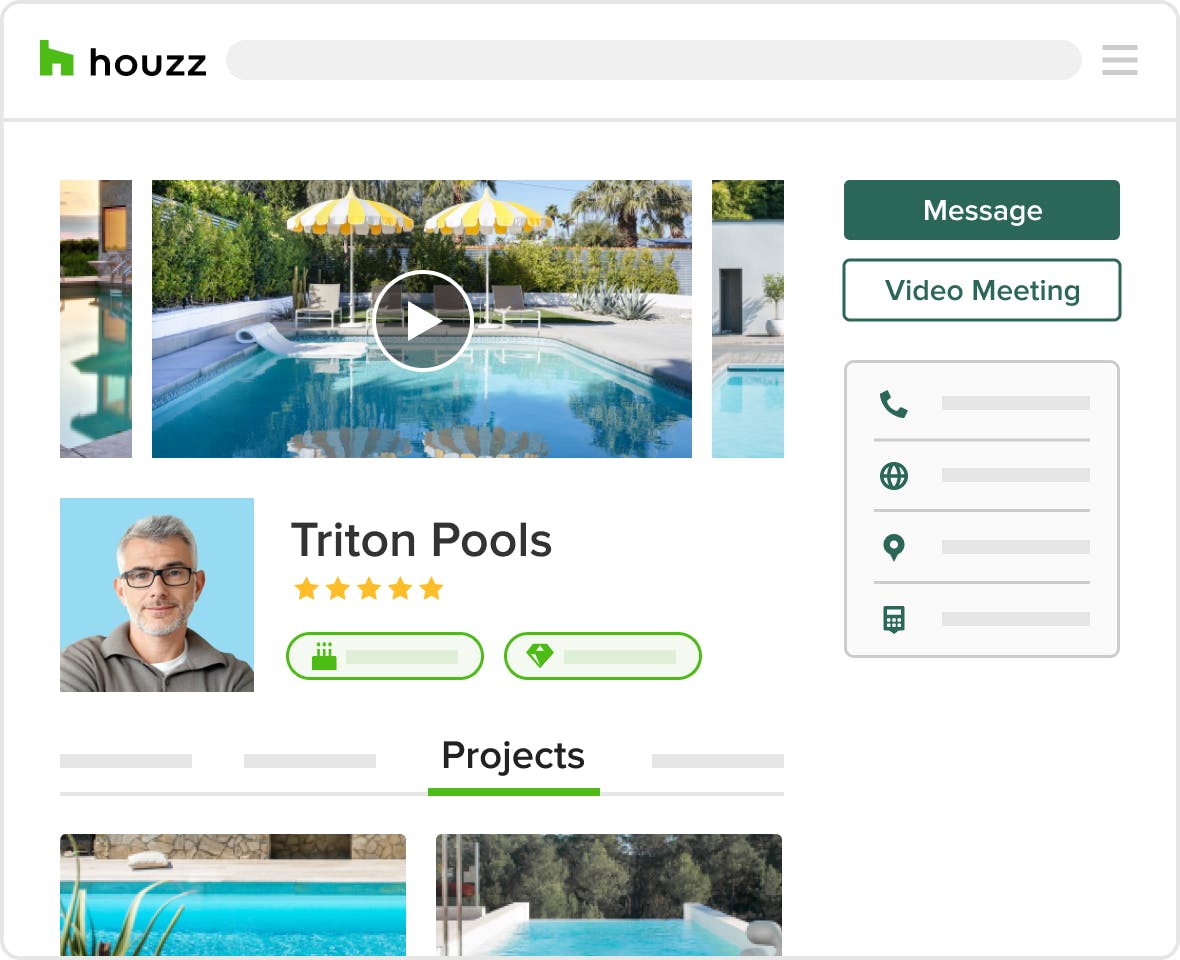Select the Projects tab
Viewport: 1180px width, 960px height.
click(x=513, y=755)
